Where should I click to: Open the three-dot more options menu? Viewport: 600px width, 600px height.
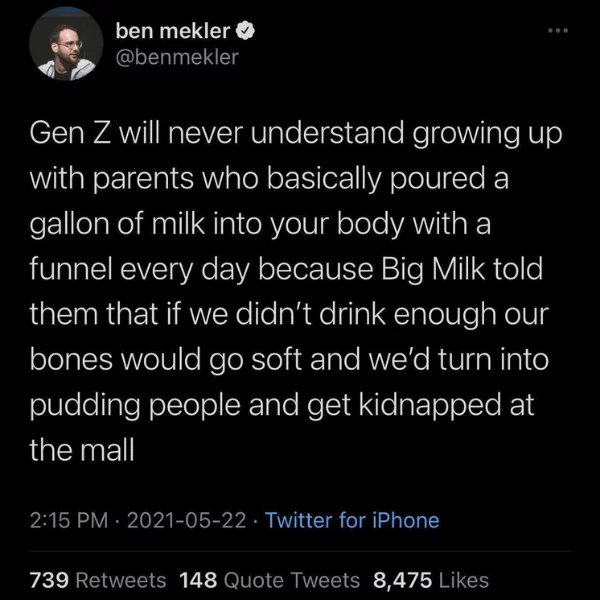[558, 30]
